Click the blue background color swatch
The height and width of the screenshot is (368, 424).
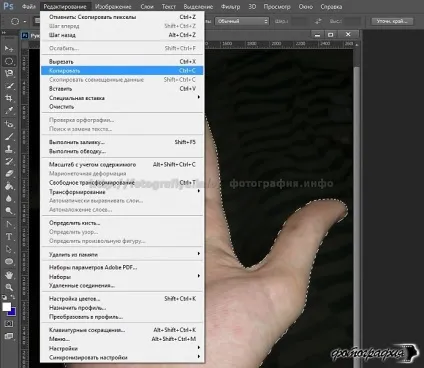(x=13, y=312)
